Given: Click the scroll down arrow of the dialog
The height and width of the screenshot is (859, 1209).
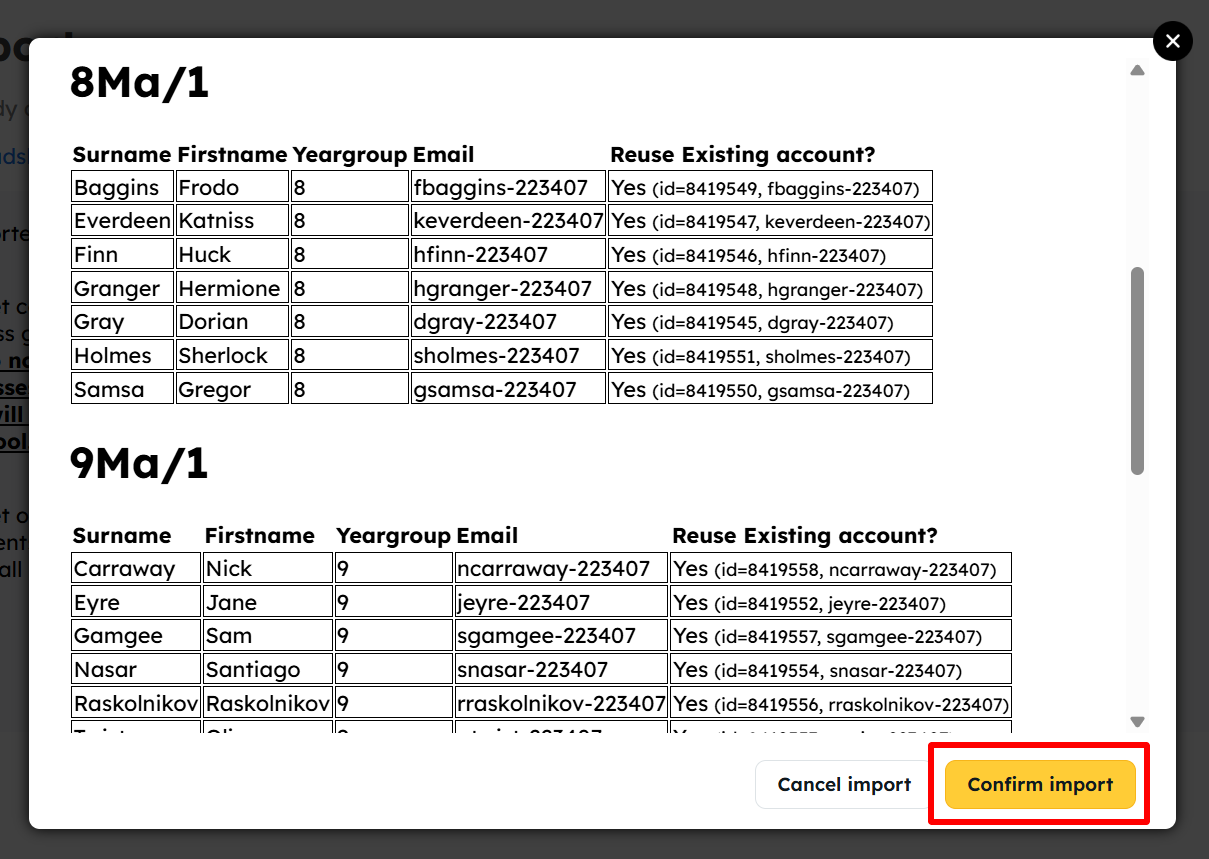Looking at the screenshot, I should (1137, 721).
